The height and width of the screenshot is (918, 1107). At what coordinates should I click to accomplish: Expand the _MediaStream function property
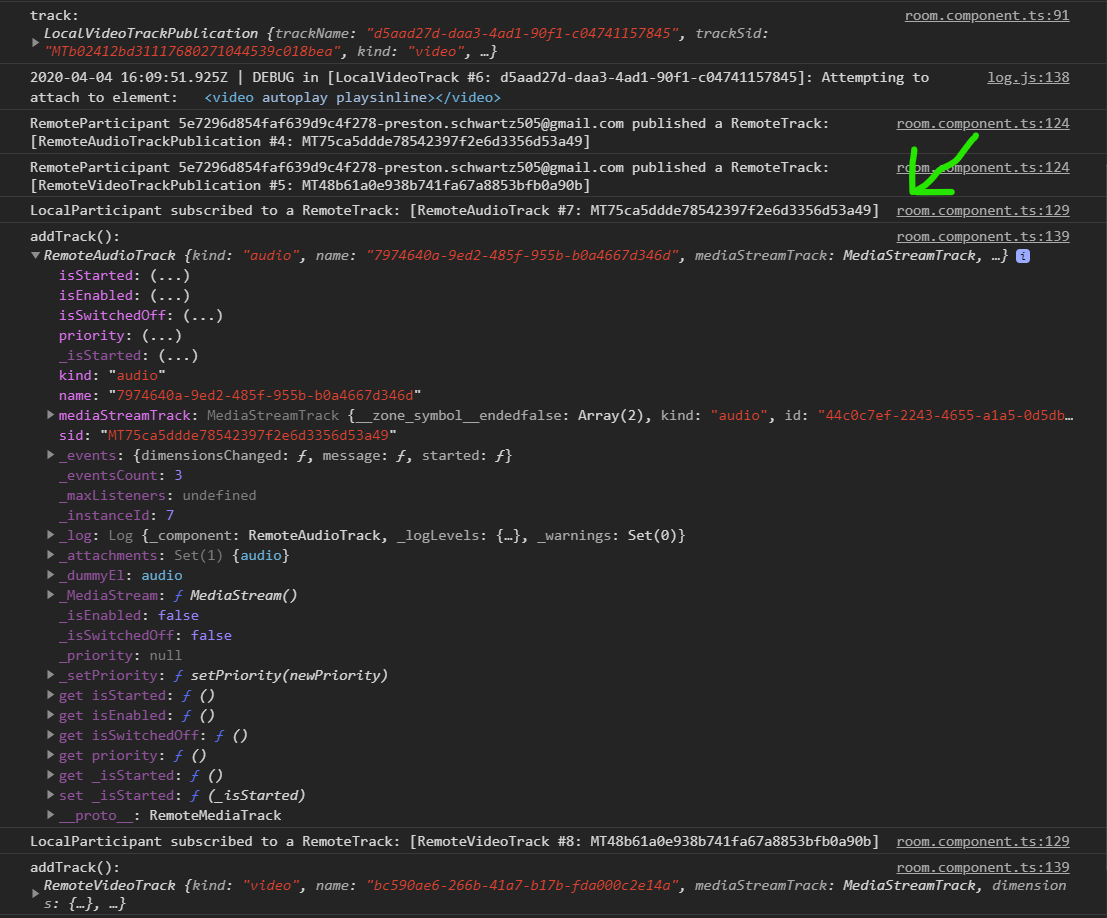[x=50, y=595]
